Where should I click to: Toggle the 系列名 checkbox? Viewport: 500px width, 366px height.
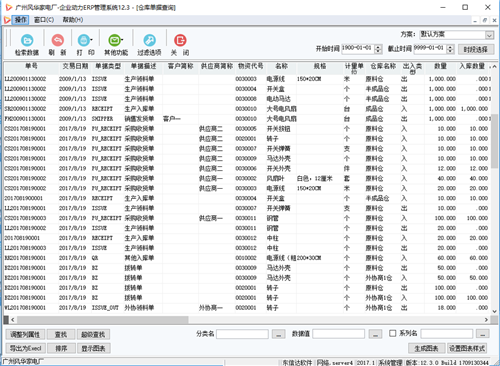pyautogui.click(x=393, y=333)
